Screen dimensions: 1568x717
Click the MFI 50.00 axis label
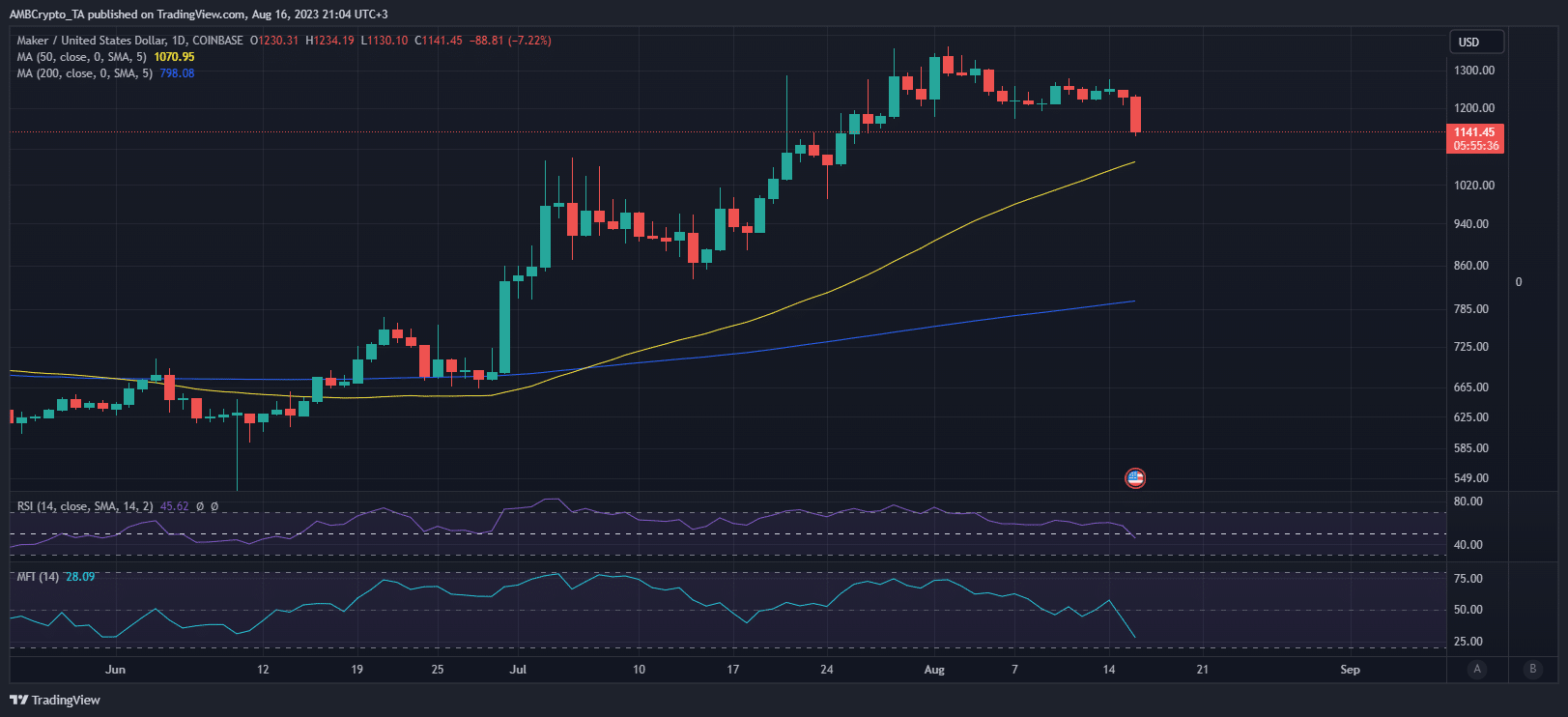coord(1468,610)
